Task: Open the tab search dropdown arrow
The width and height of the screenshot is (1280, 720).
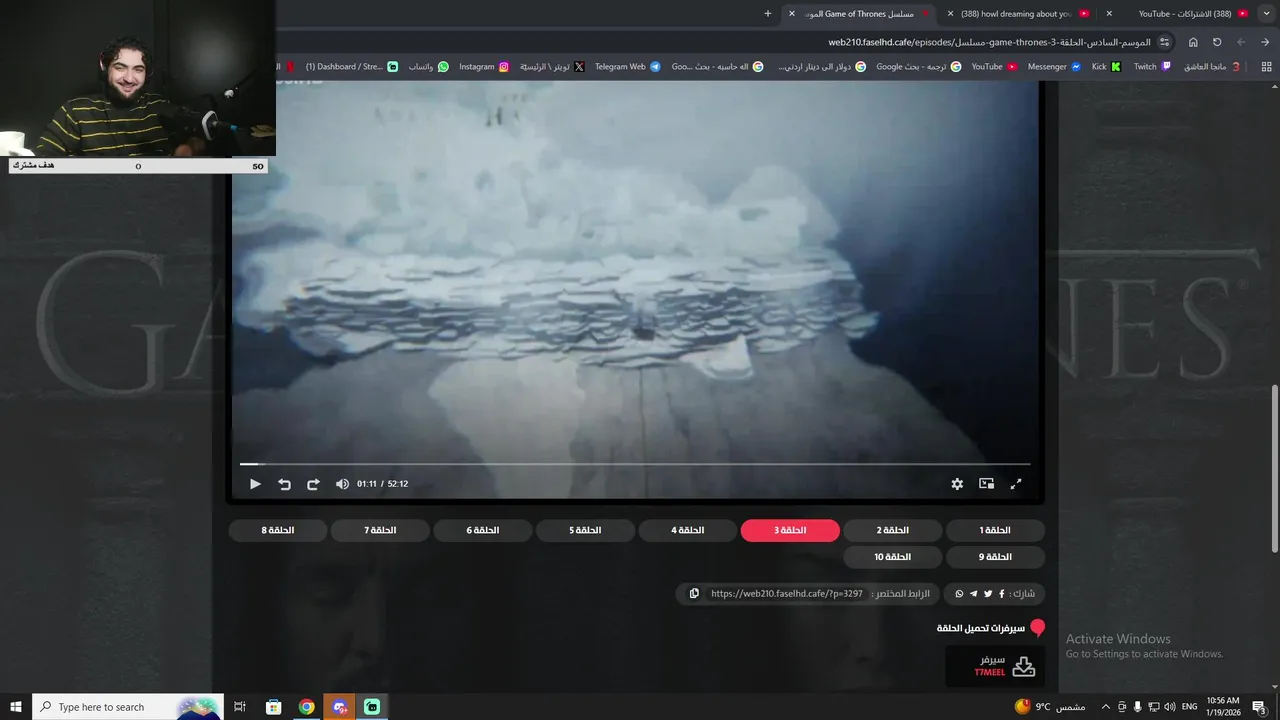Action: [x=1266, y=14]
